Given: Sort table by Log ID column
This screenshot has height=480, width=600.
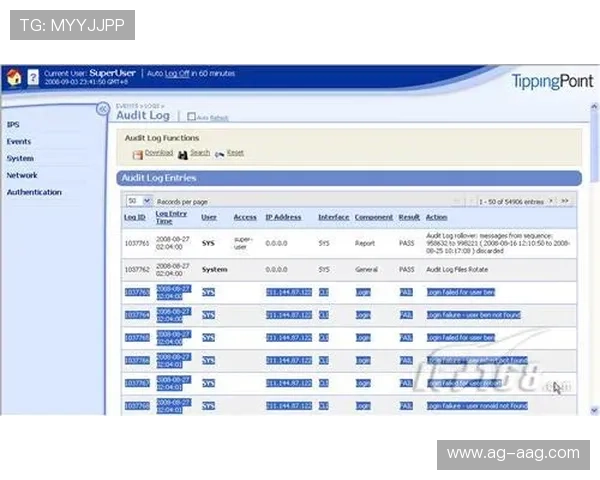Looking at the screenshot, I should click(134, 217).
